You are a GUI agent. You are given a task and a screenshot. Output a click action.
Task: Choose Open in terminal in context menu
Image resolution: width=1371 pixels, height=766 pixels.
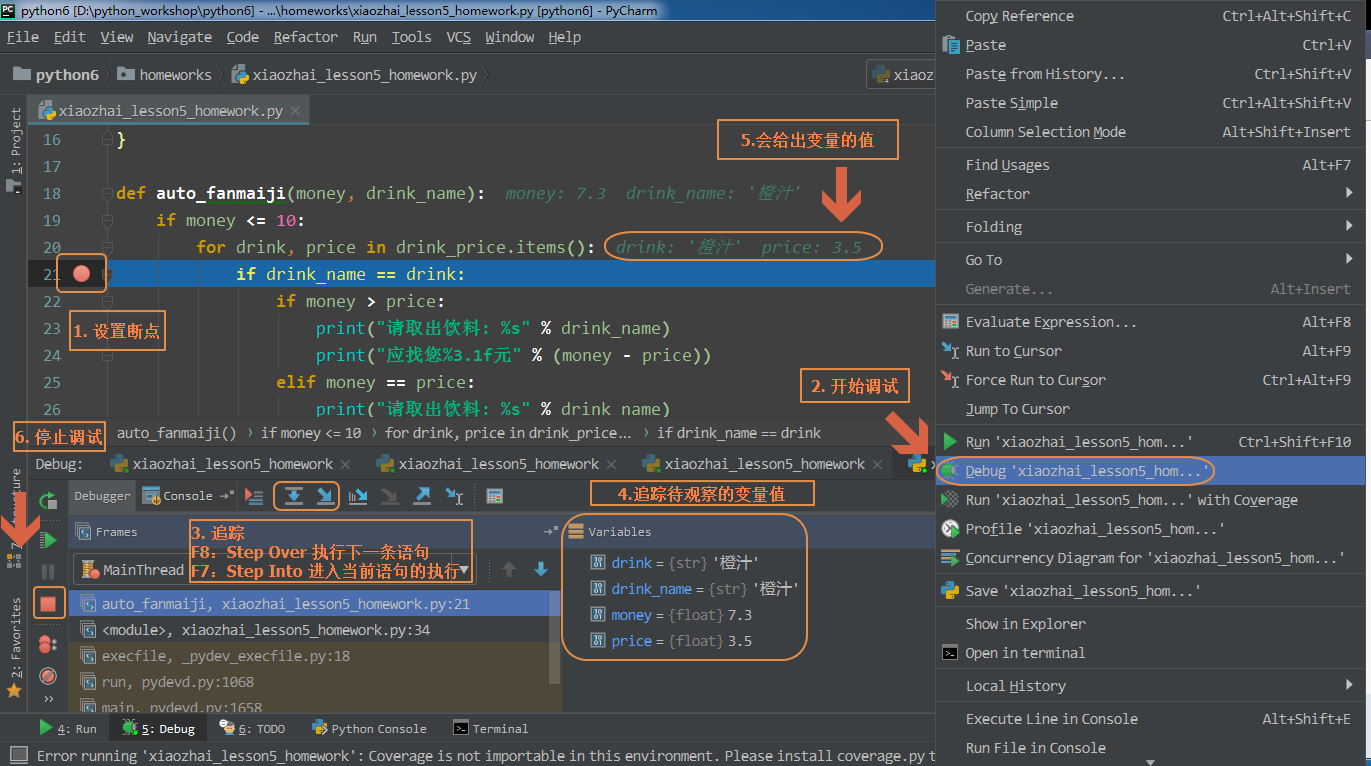click(1150, 653)
